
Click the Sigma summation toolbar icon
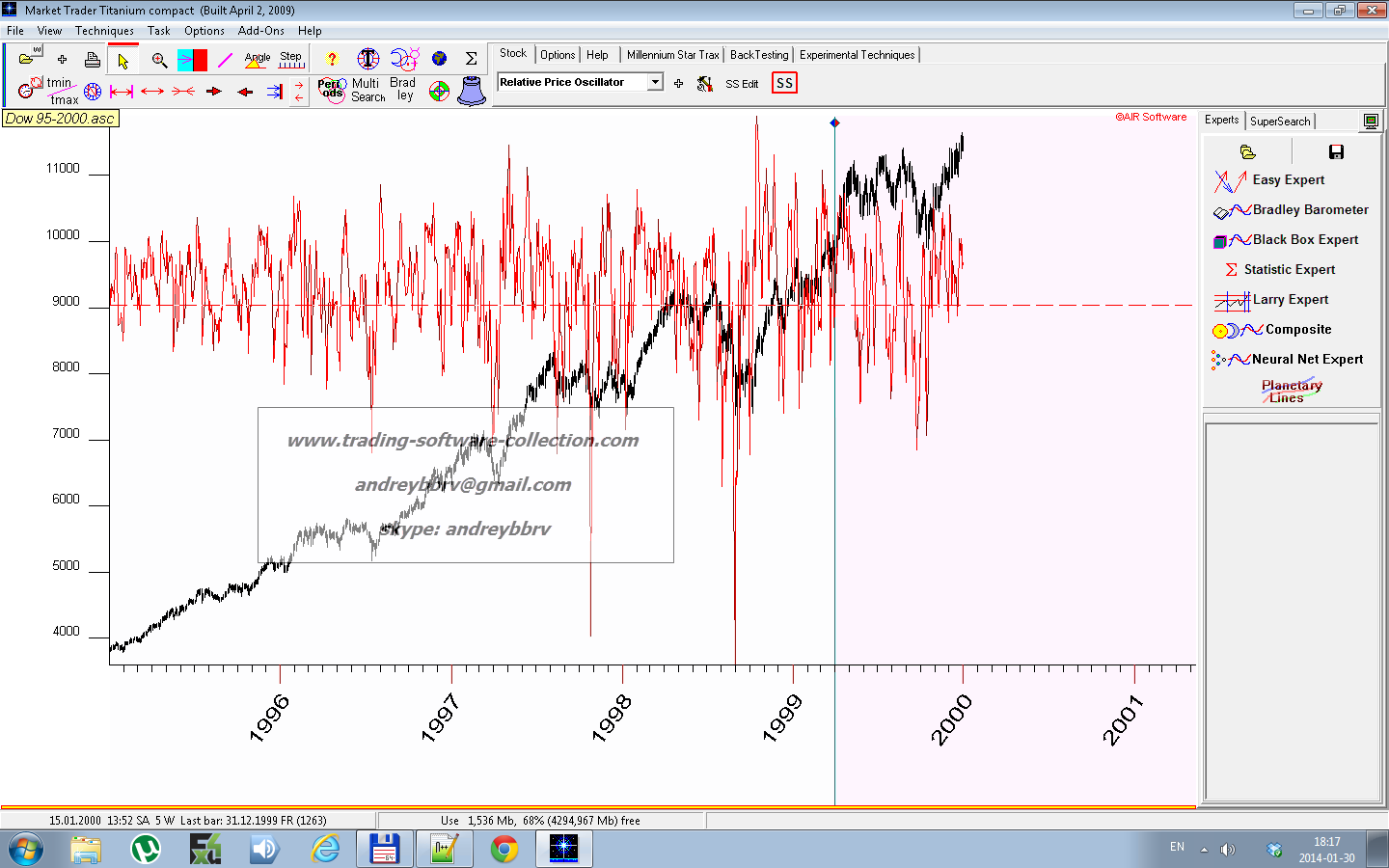pos(471,59)
